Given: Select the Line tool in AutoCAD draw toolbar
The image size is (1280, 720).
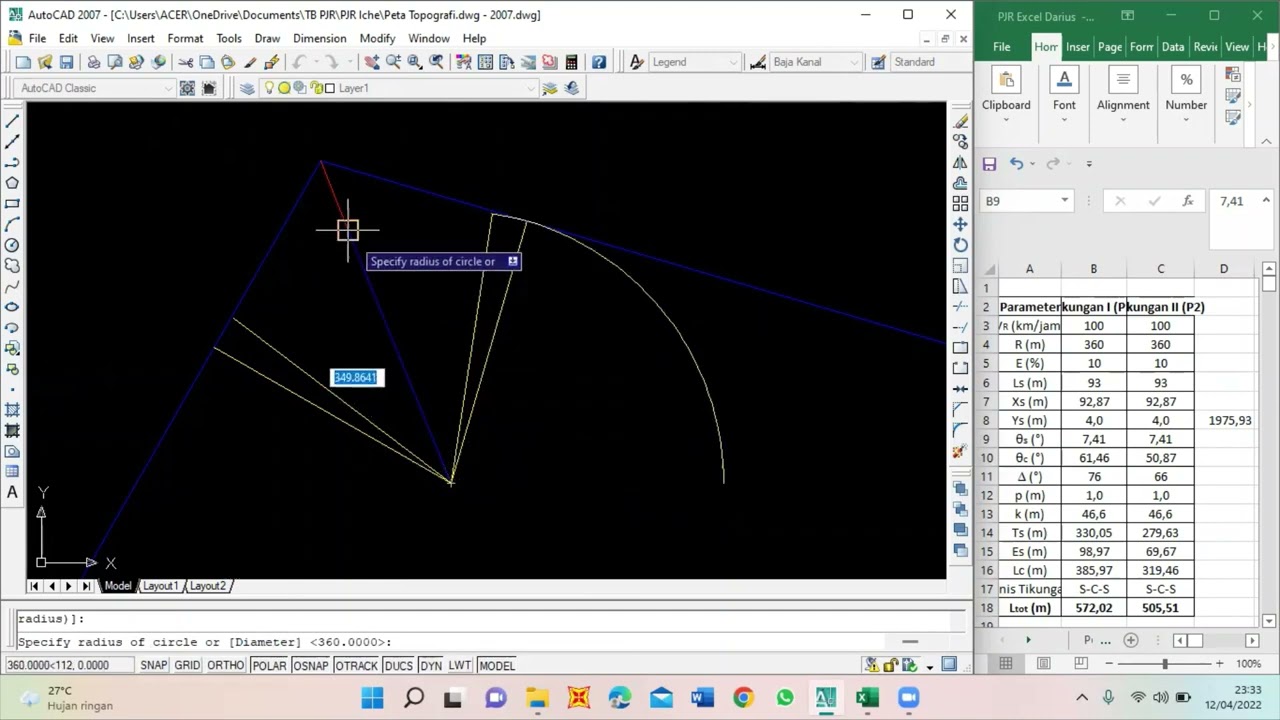Looking at the screenshot, I should [12, 121].
